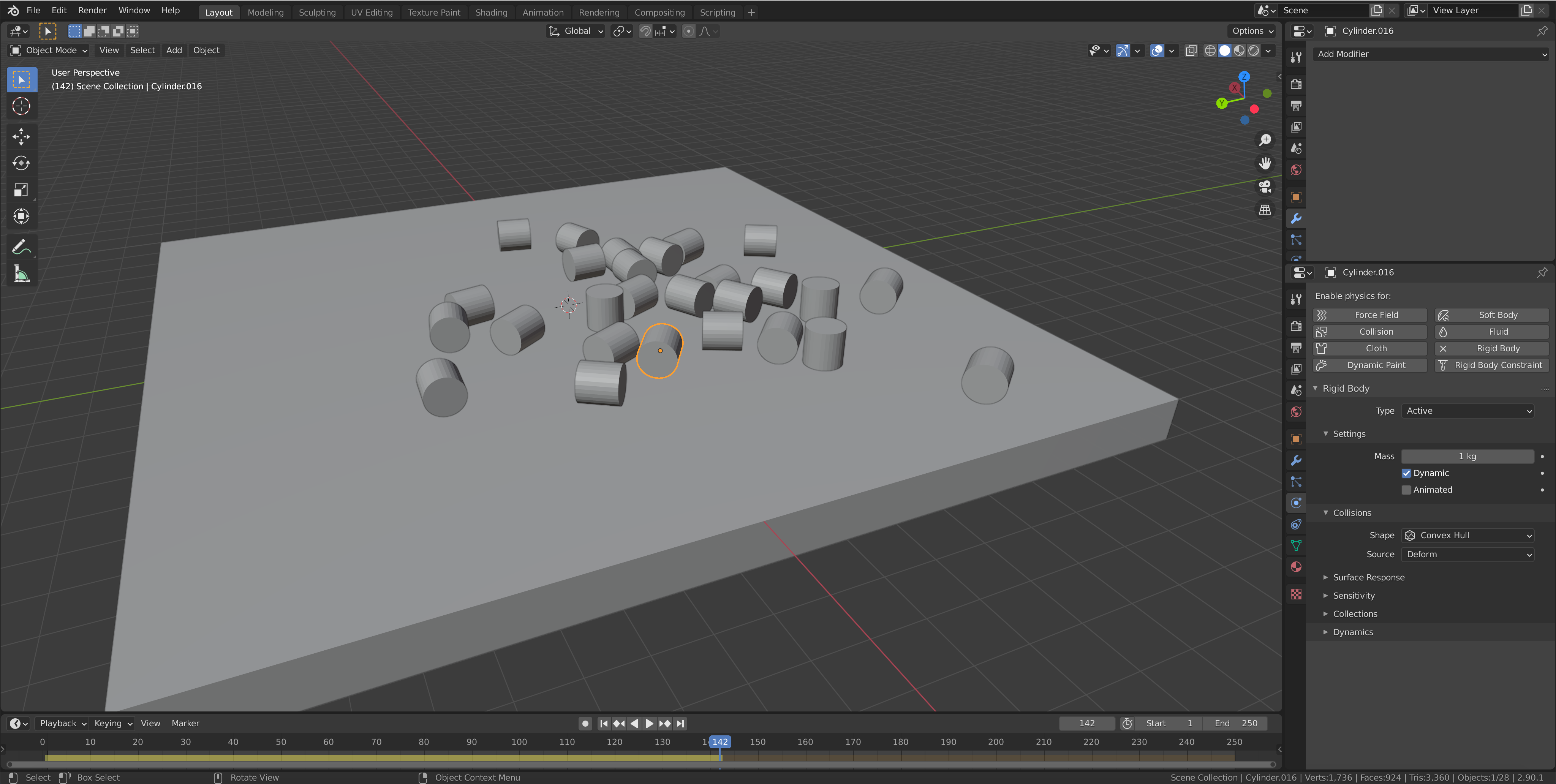The image size is (1556, 784).
Task: Uncheck the Dynamic checkbox
Action: coord(1406,473)
